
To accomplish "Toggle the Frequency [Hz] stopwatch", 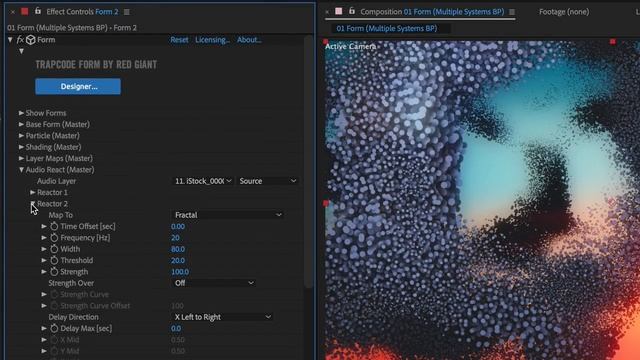I will pyautogui.click(x=54, y=238).
